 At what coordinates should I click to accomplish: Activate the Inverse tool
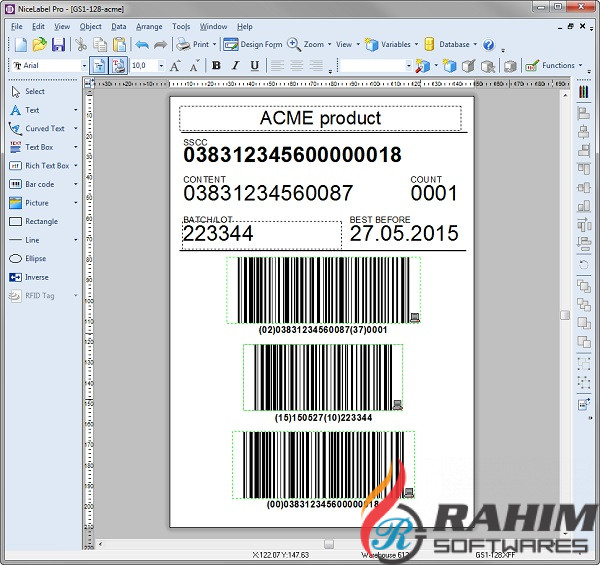[x=36, y=277]
